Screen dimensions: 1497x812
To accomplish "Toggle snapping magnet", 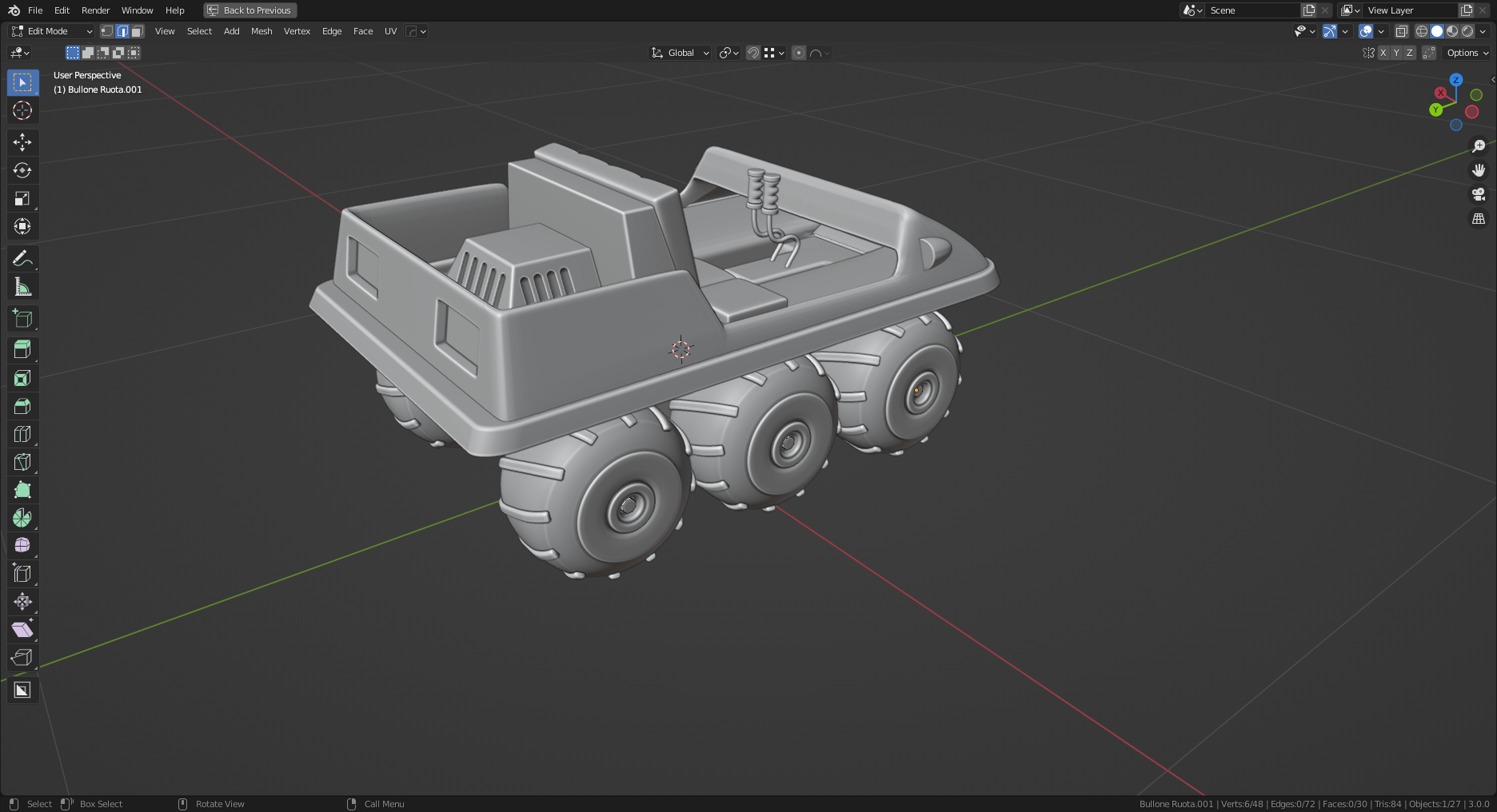I will (x=752, y=53).
